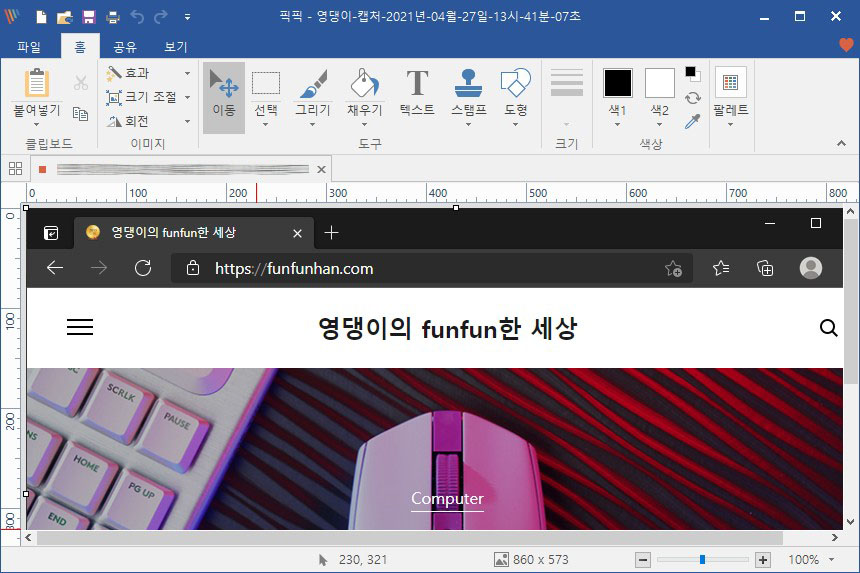The width and height of the screenshot is (860, 573).
Task: Click the hamburger menu in captured webpage
Action: click(80, 327)
